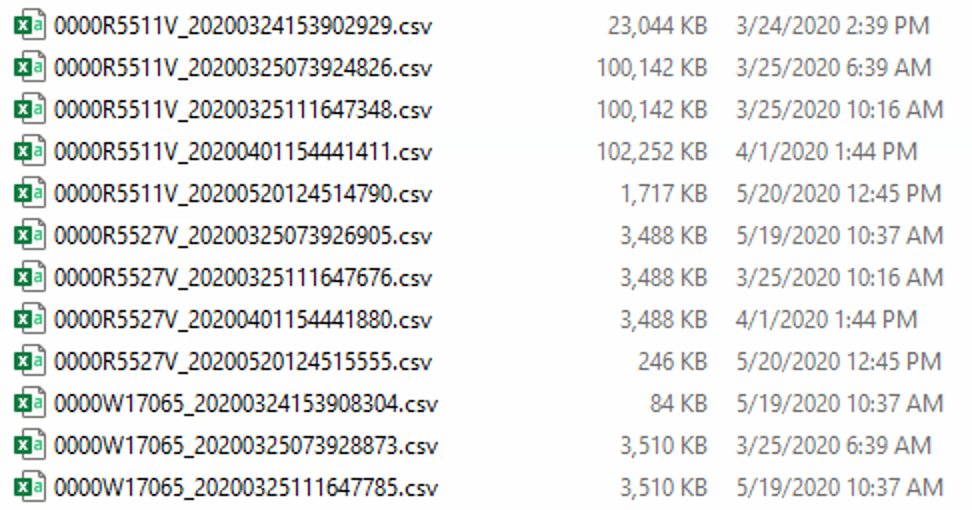Click the date 5/20/2020 12:45 PM for 0000R5511V file
The height and width of the screenshot is (510, 972).
point(839,193)
